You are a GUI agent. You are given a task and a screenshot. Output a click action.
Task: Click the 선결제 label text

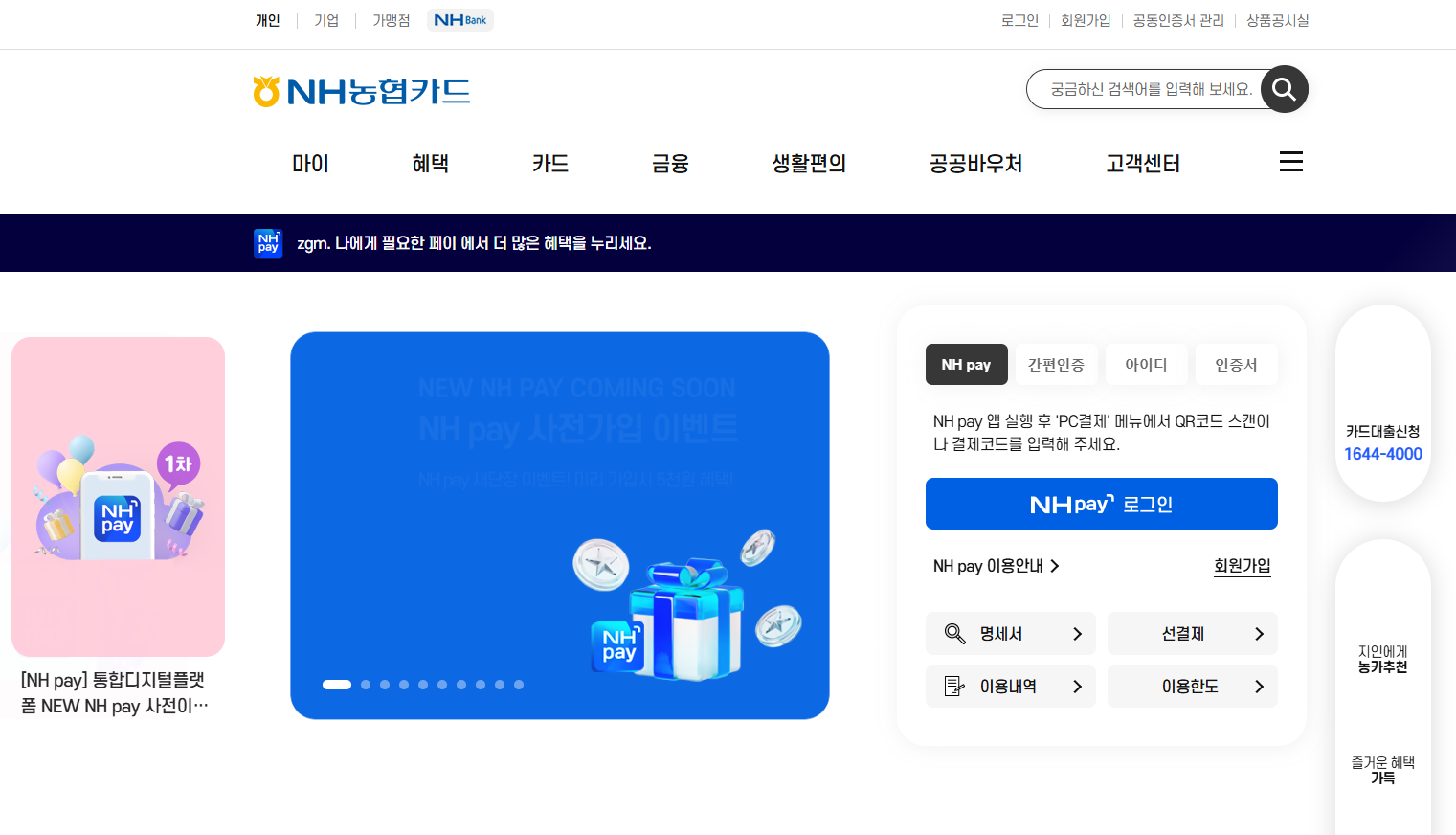pyautogui.click(x=1183, y=634)
